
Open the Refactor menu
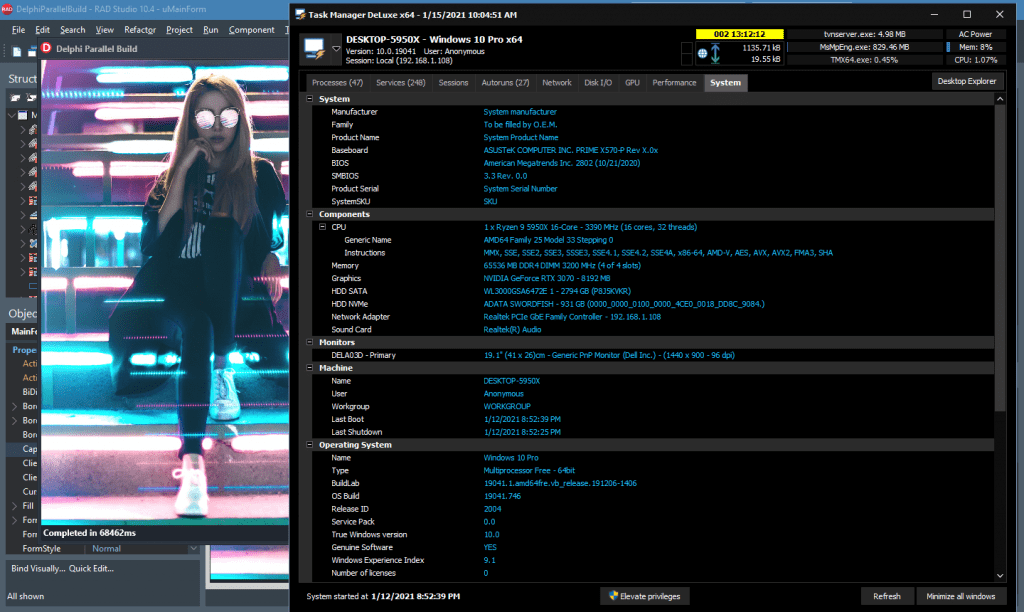pos(140,30)
